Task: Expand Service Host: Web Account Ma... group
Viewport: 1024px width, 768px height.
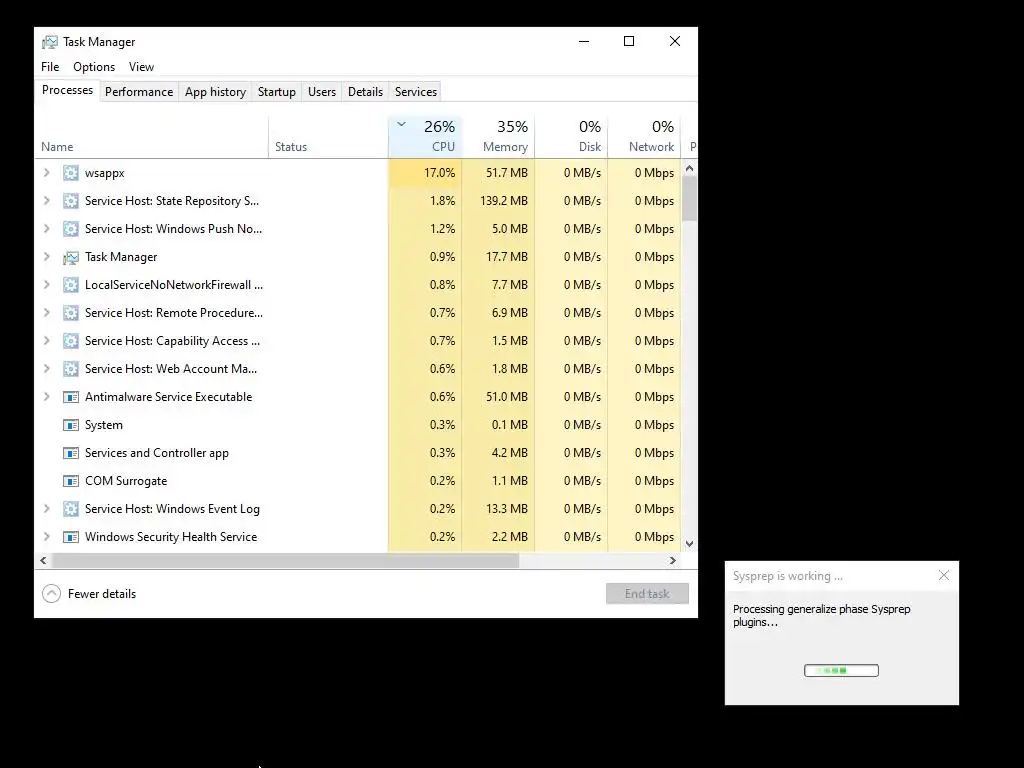Action: click(x=46, y=369)
